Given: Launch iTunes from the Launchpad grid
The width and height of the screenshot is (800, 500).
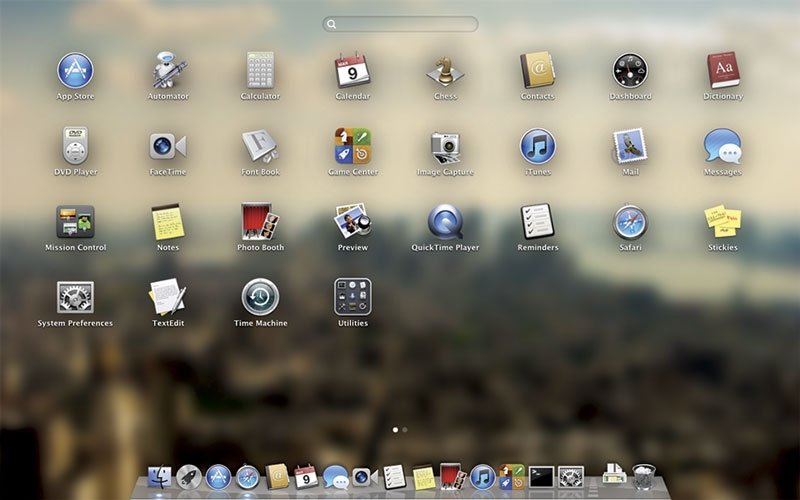Looking at the screenshot, I should point(538,146).
